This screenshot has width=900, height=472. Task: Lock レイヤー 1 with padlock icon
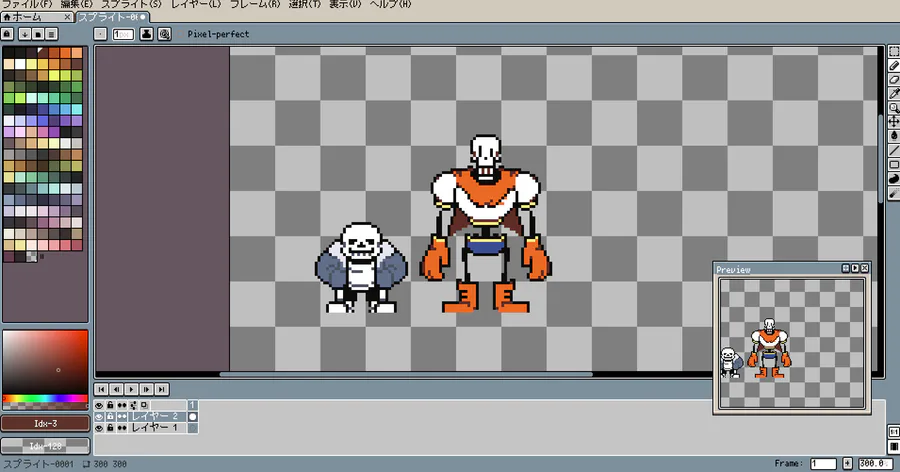click(x=110, y=428)
